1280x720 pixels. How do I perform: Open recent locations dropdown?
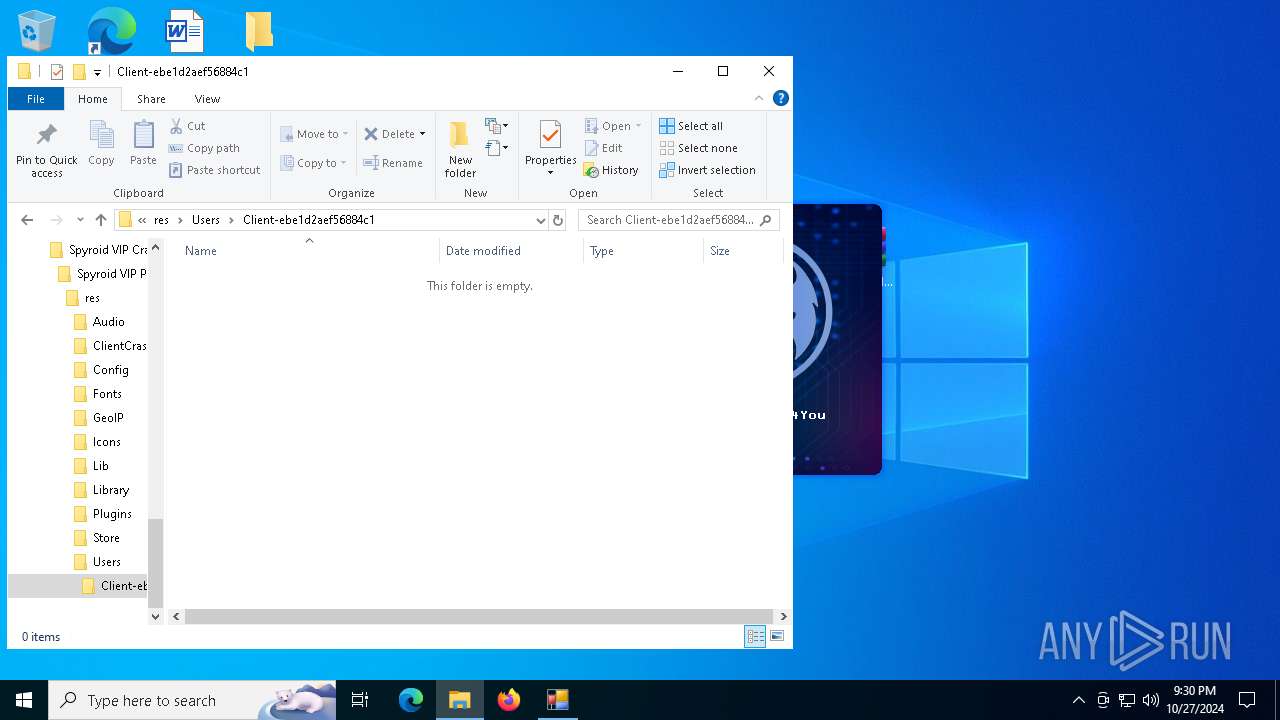tap(80, 220)
